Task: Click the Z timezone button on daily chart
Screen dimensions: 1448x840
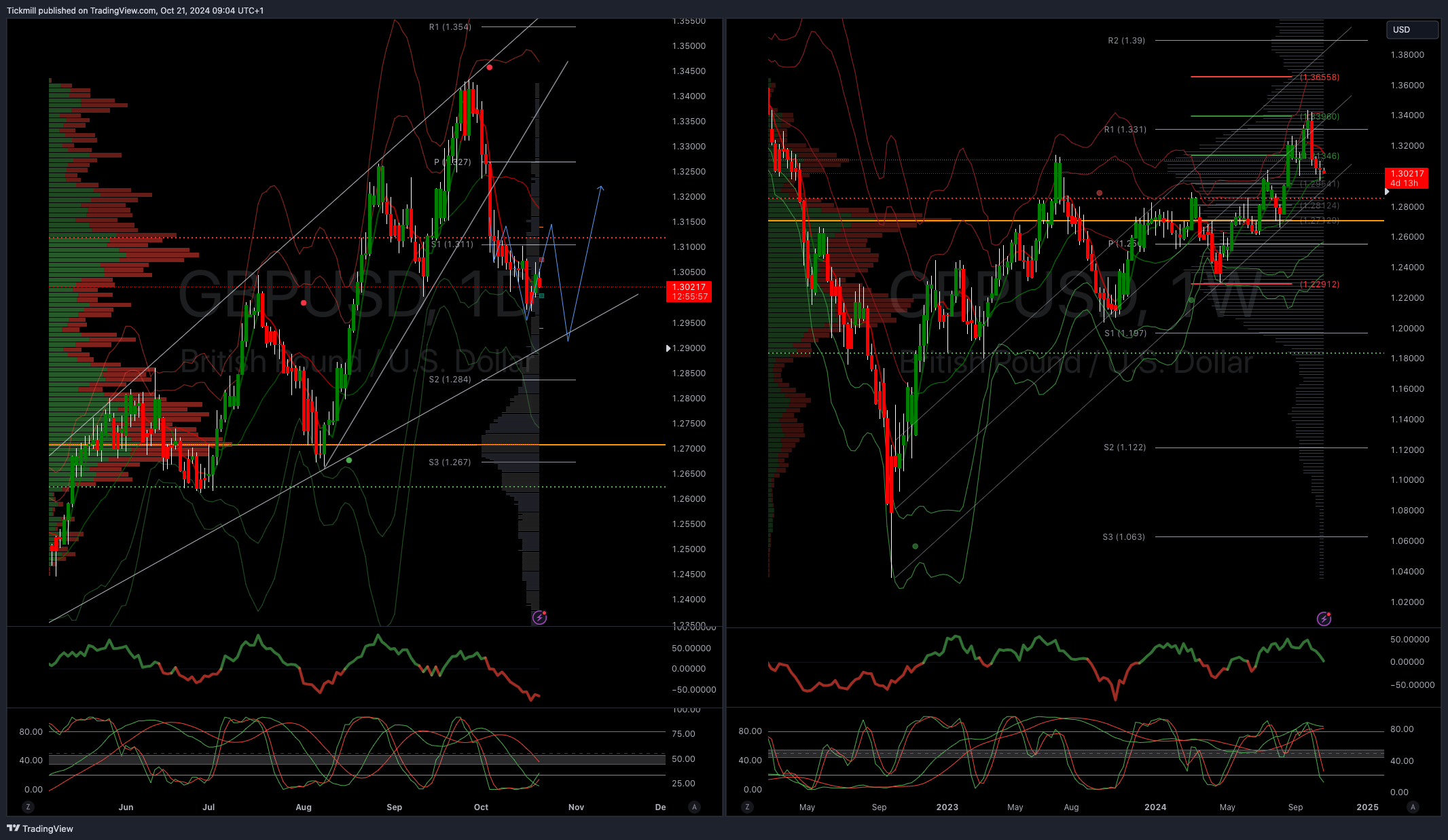Action: (x=28, y=807)
